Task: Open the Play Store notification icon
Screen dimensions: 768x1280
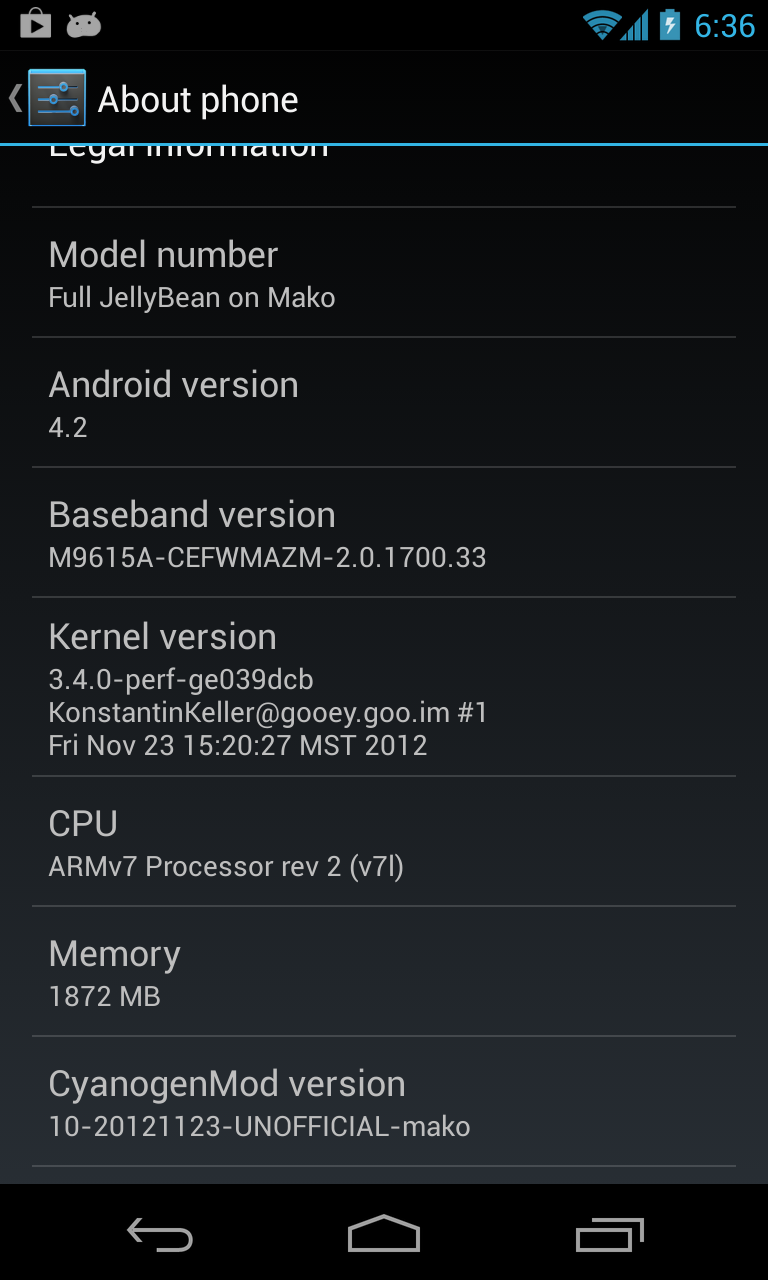Action: [35, 24]
